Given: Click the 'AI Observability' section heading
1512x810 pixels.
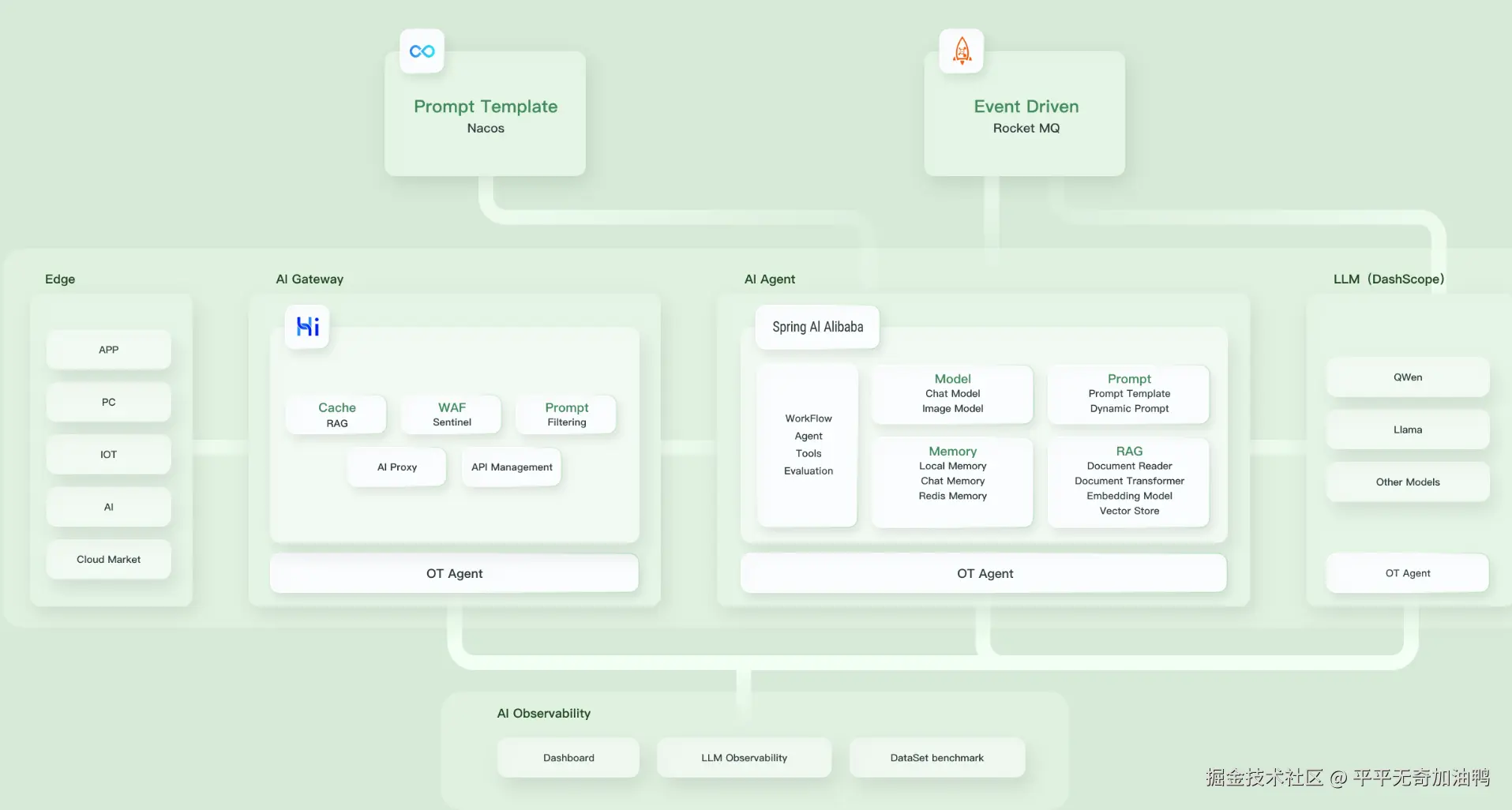Looking at the screenshot, I should 544,714.
